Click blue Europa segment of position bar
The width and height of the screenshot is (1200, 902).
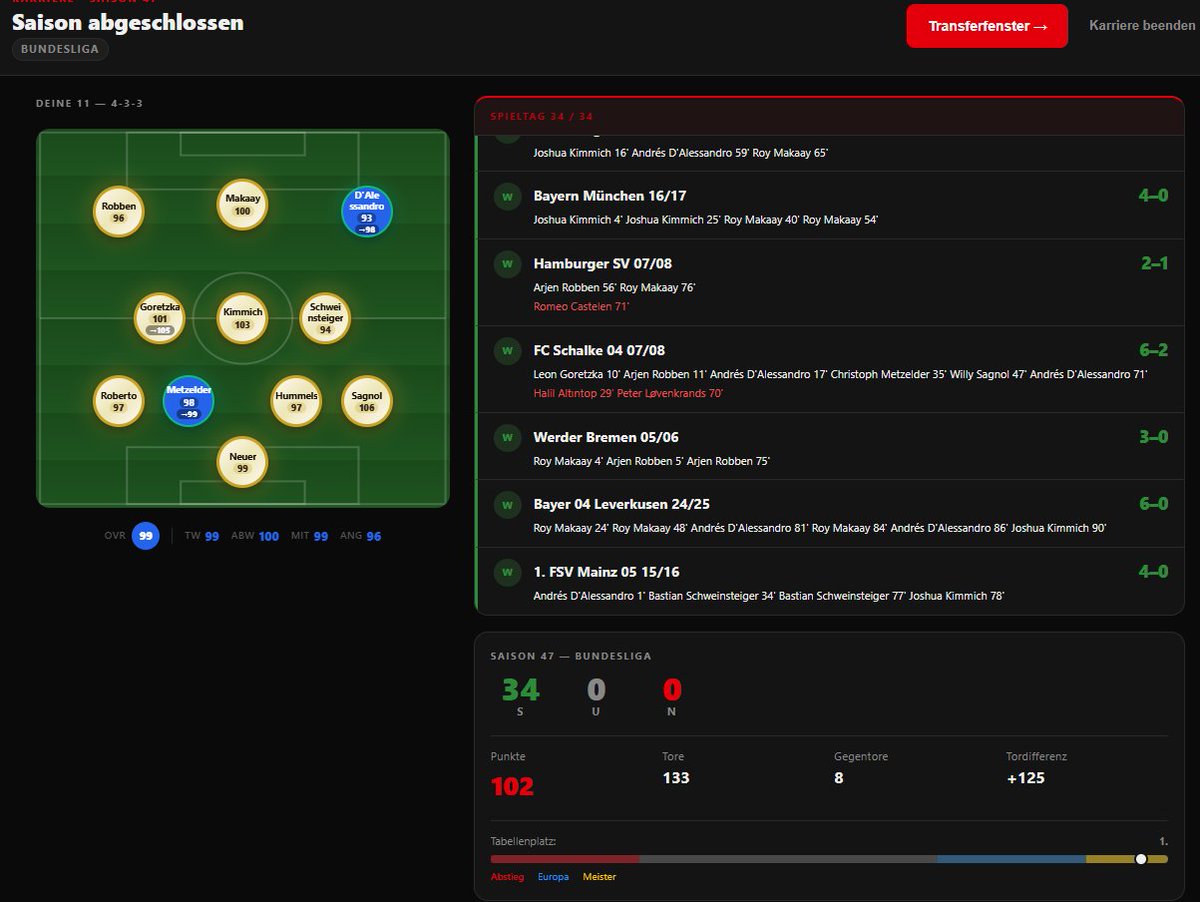coord(1012,859)
